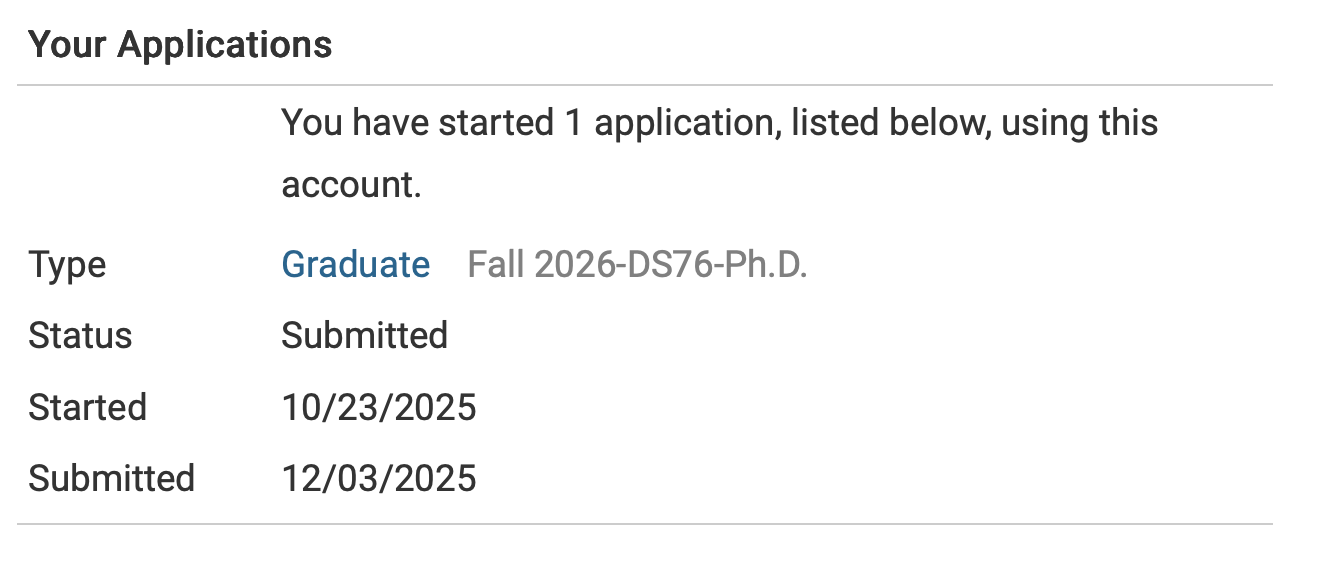This screenshot has height=566, width=1336.
Task: Click the Status row label
Action: click(x=80, y=336)
